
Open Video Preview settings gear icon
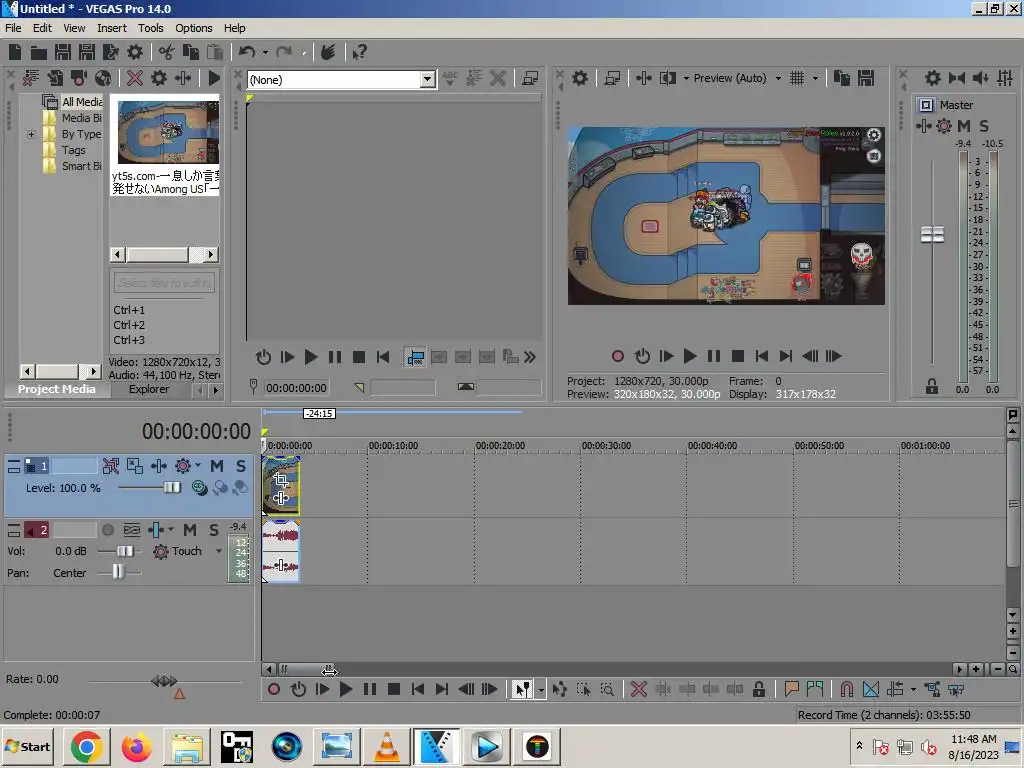pos(580,78)
